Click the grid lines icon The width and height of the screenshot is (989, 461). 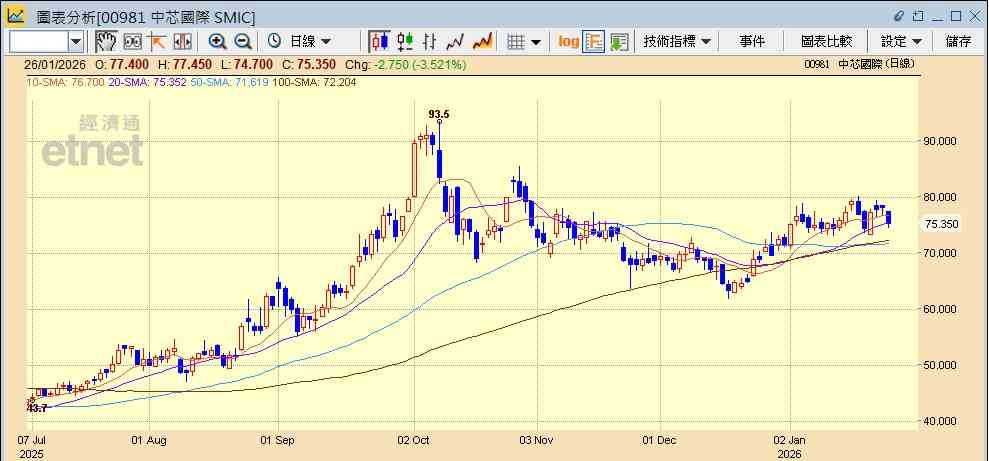click(x=517, y=42)
